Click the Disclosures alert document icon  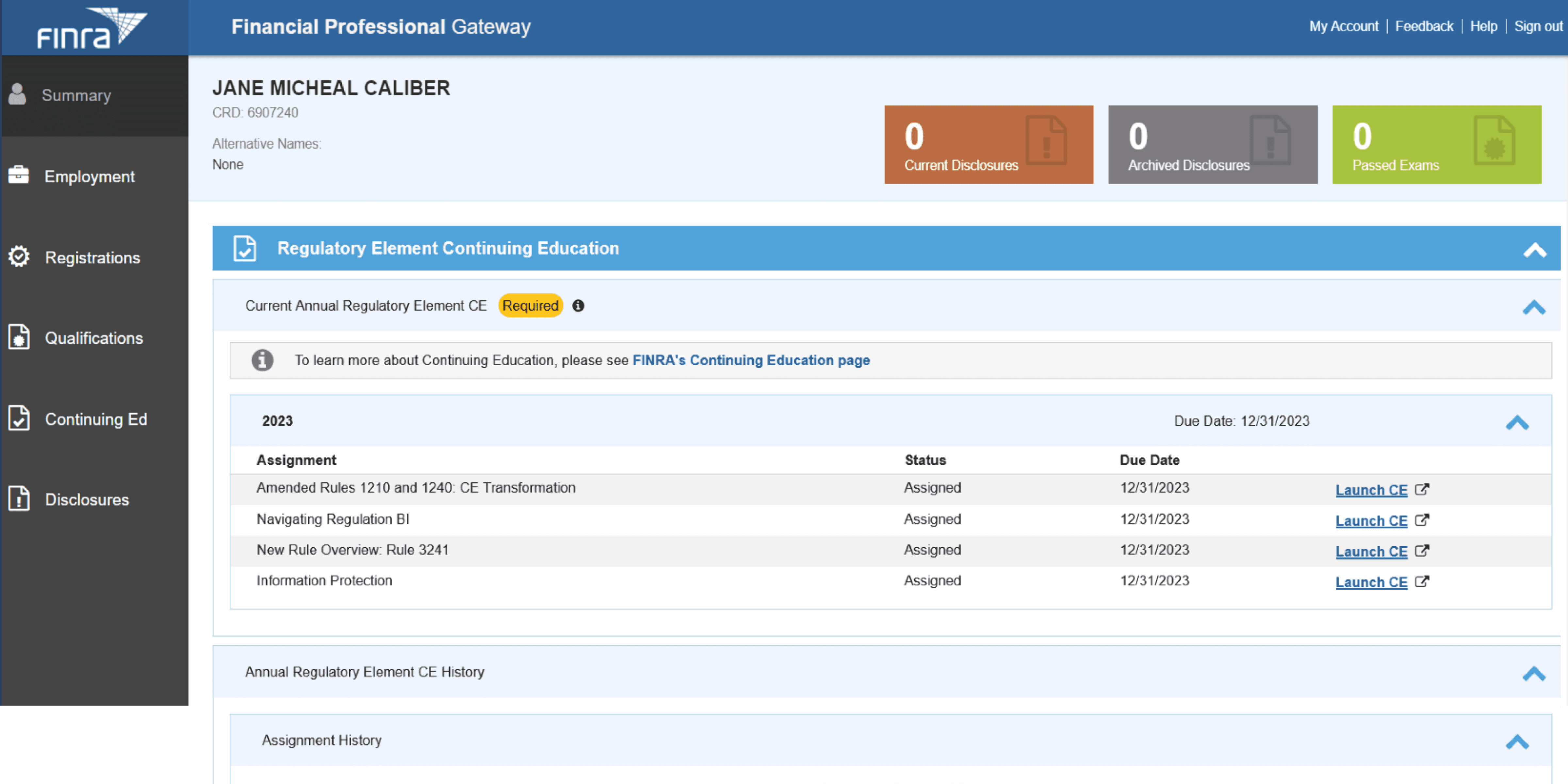19,499
